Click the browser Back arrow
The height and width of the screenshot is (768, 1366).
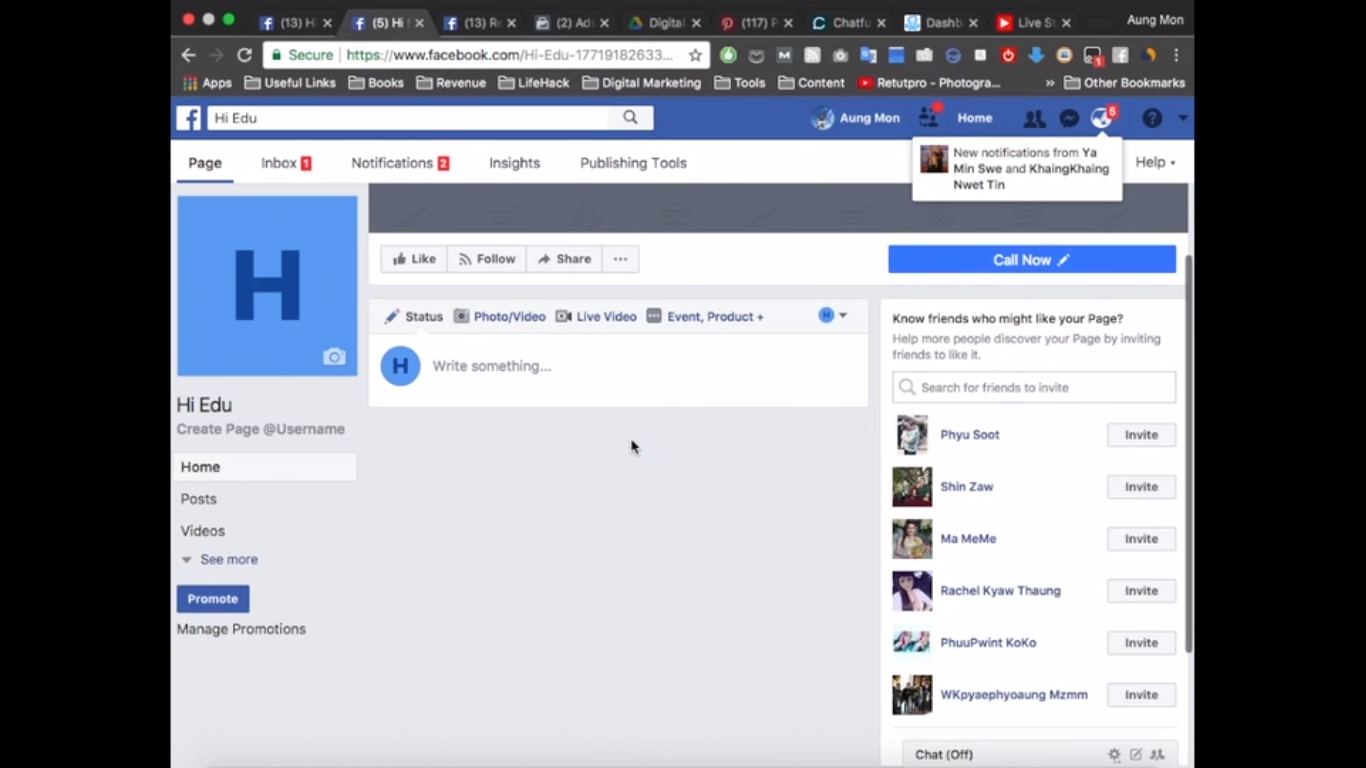[188, 55]
